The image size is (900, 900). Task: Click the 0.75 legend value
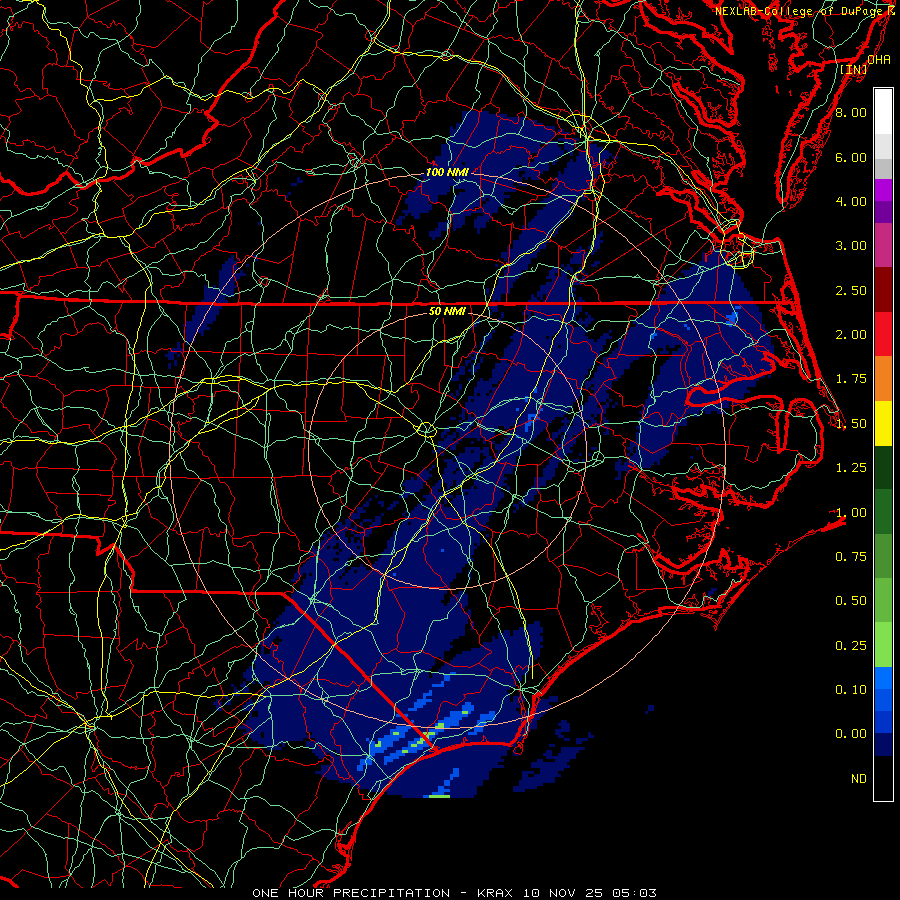(851, 557)
